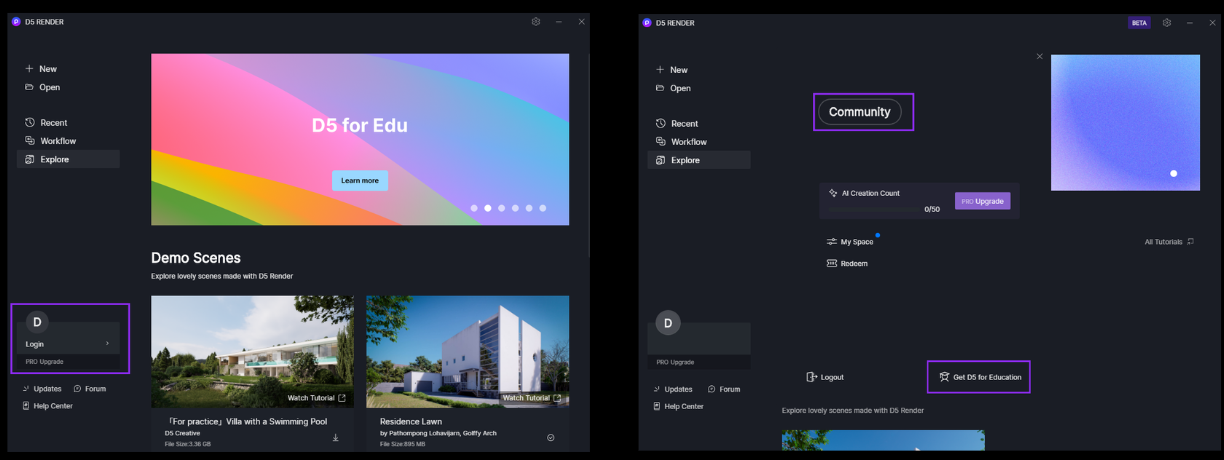Screen dimensions: 1224x460
Task: Open Forum in left window
Action: (x=90, y=388)
